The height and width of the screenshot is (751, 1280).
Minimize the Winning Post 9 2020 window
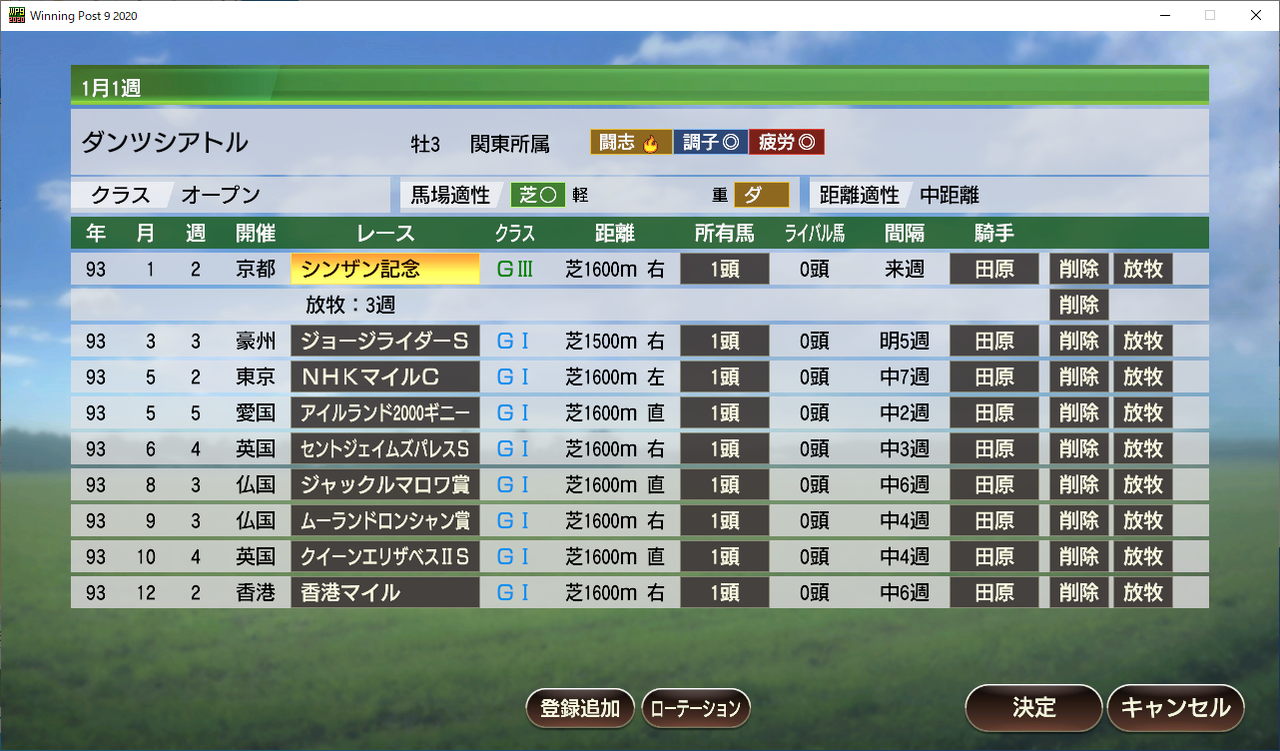tap(1165, 15)
